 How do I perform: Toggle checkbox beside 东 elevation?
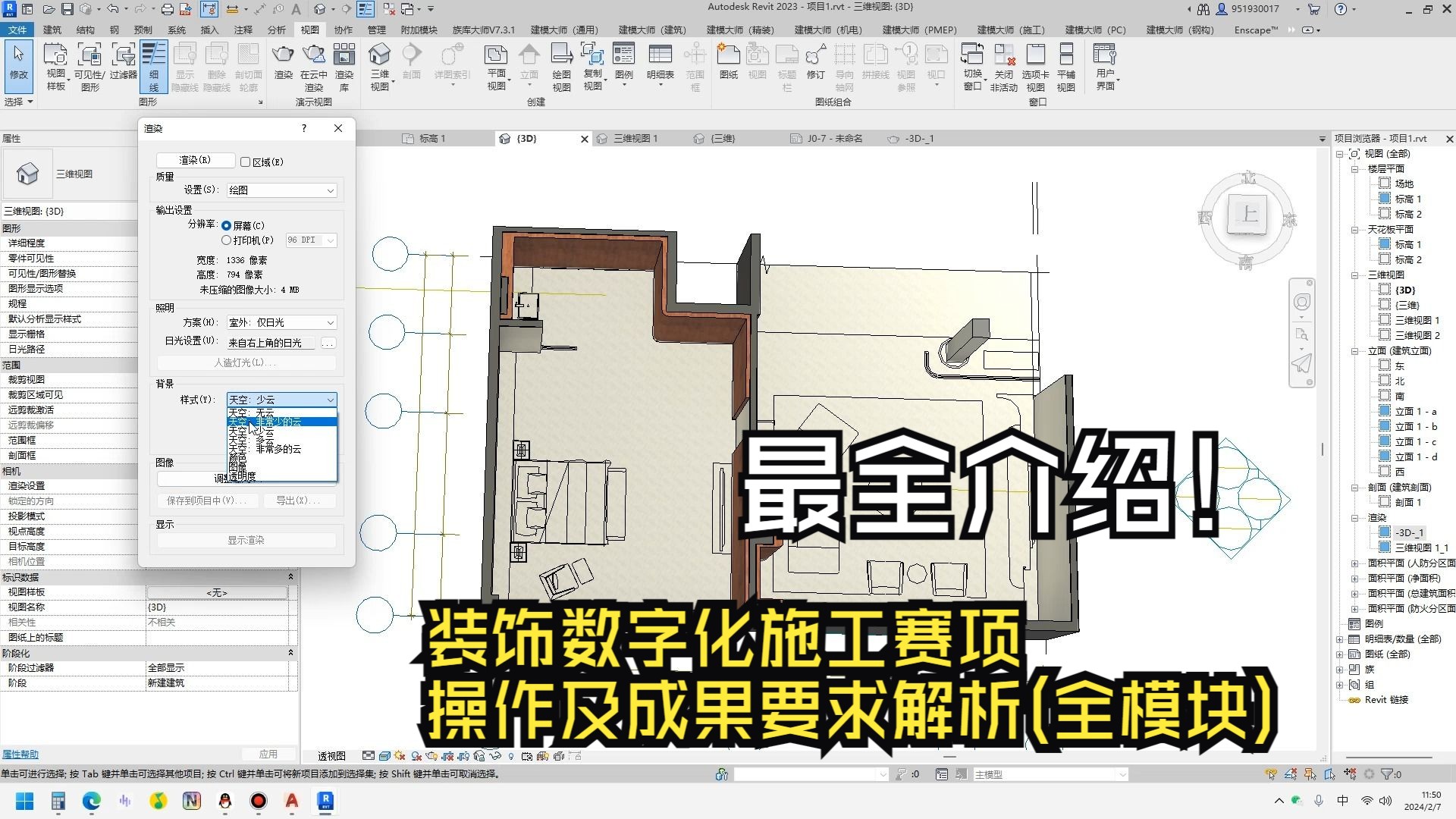click(1385, 366)
